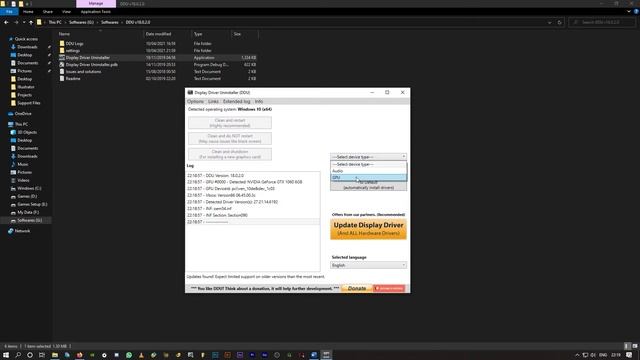This screenshot has width=640, height=360.
Task: Open taskbar search icon
Action: coord(18,355)
